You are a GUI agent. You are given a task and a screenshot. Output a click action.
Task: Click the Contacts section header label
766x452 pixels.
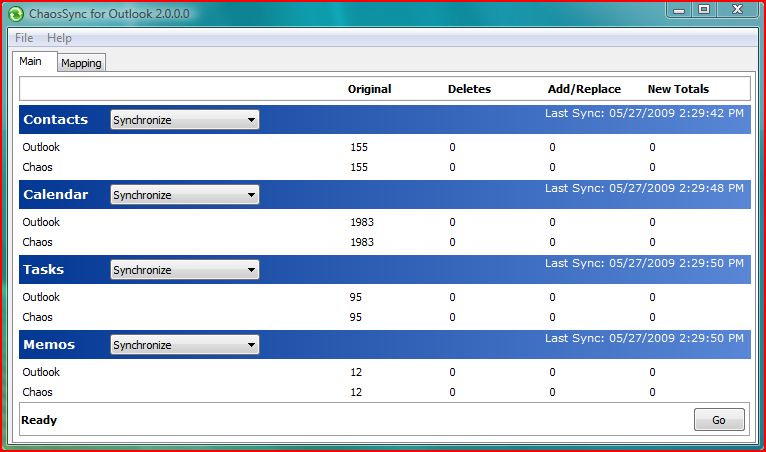pyautogui.click(x=56, y=120)
